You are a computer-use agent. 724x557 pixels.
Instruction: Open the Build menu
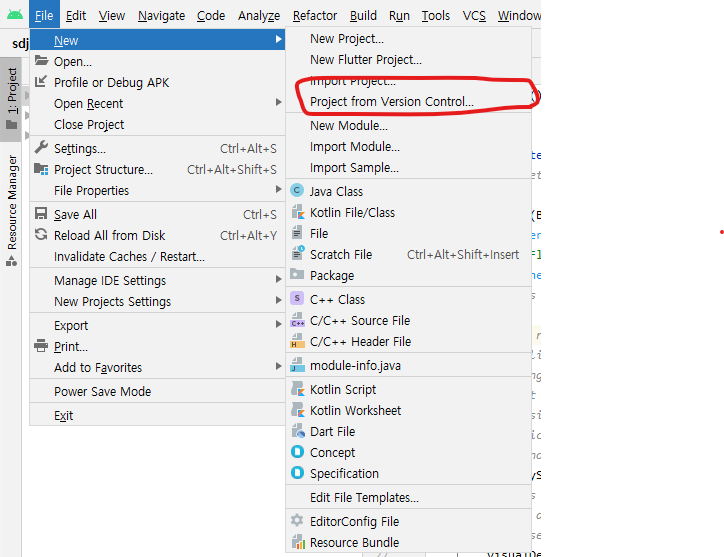click(363, 16)
